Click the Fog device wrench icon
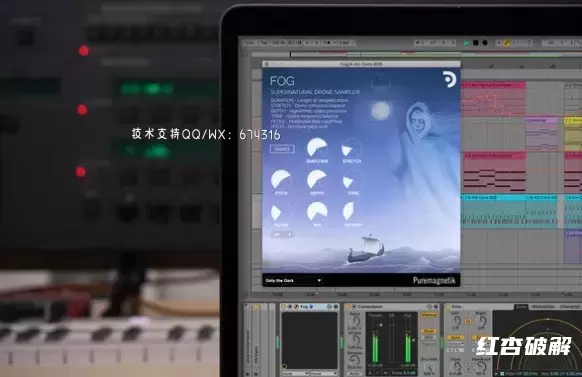Viewport: 582px width, 377px height. point(296,306)
